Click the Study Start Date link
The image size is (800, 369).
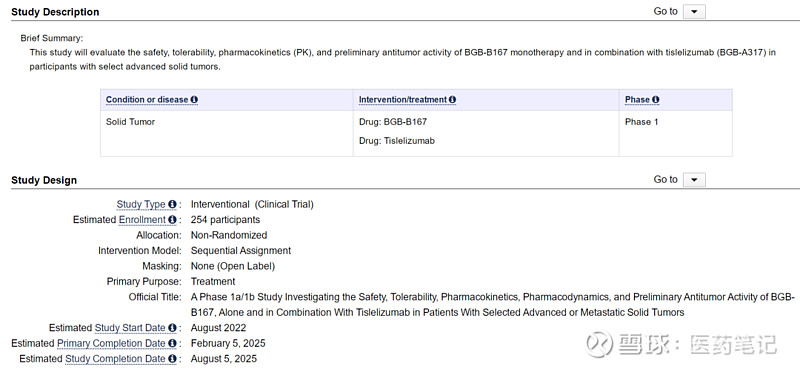click(x=130, y=328)
